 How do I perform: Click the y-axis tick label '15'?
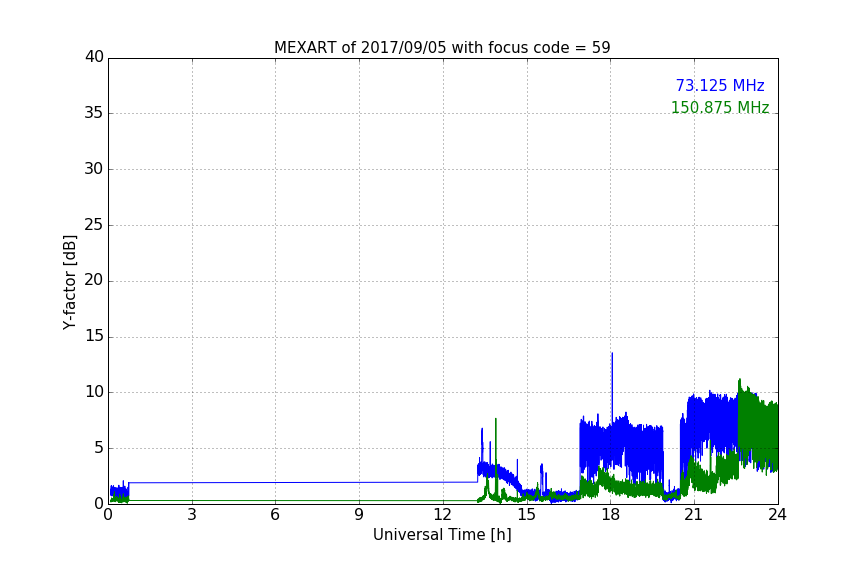pyautogui.click(x=94, y=336)
